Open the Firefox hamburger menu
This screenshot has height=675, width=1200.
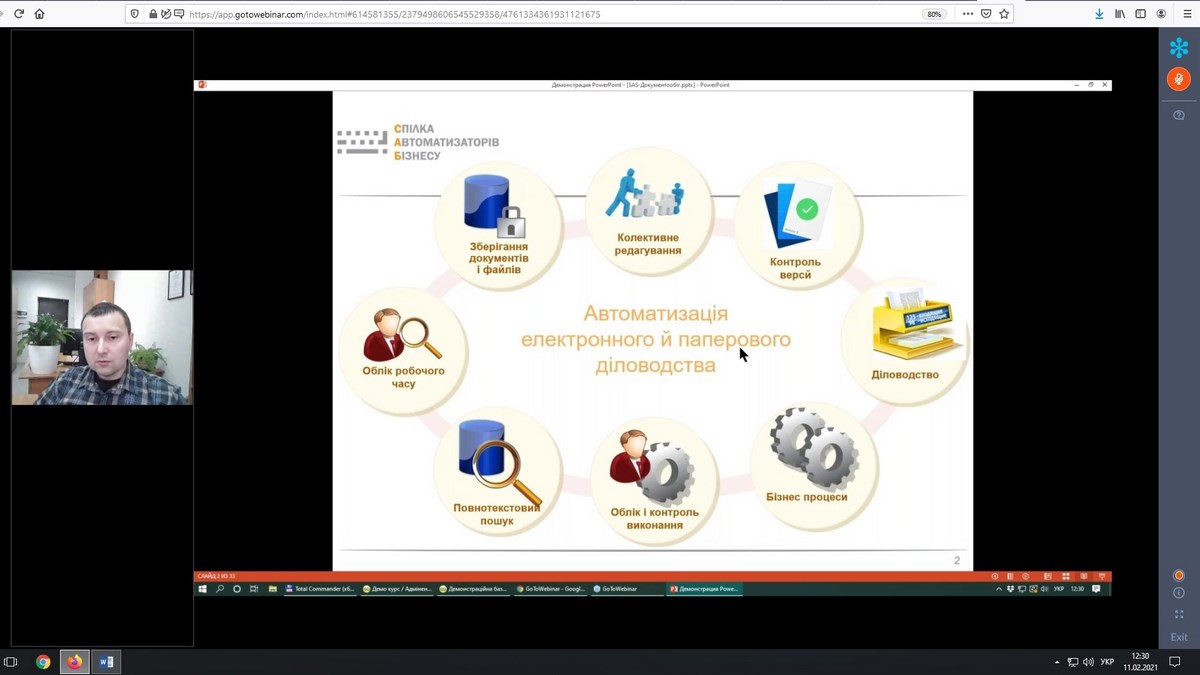tap(1186, 14)
